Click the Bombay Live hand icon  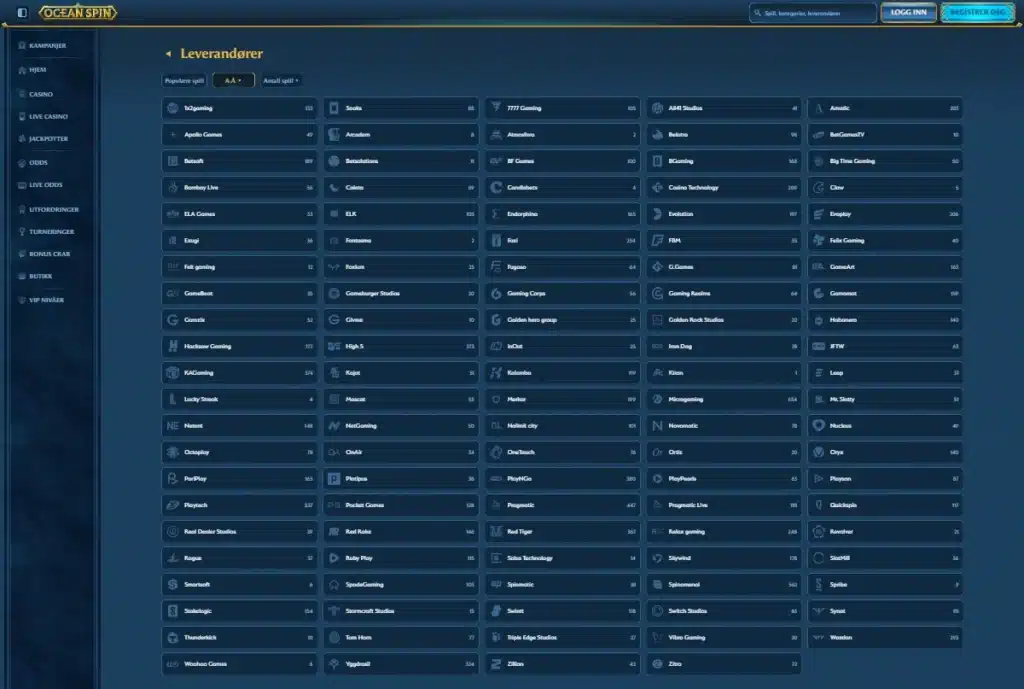click(x=173, y=187)
